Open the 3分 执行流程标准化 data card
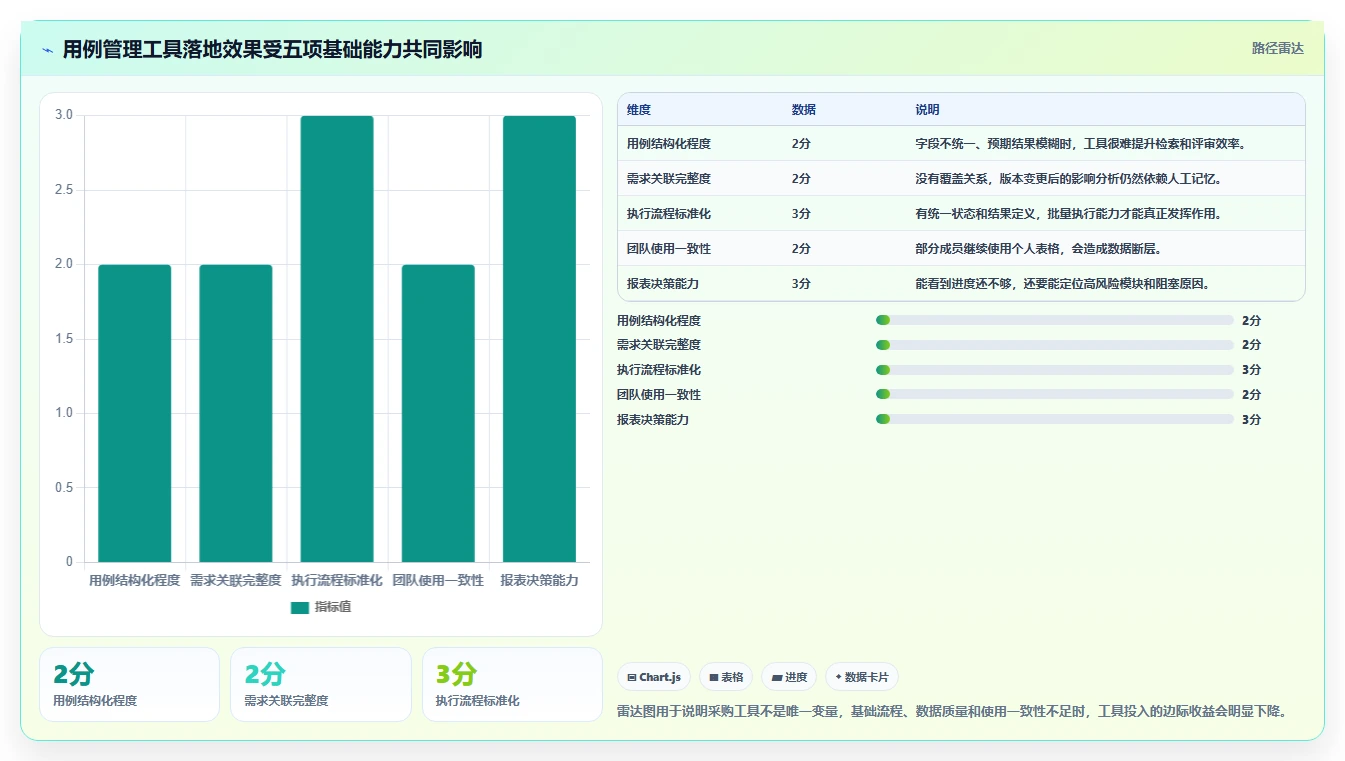This screenshot has width=1345, height=761. [x=512, y=684]
